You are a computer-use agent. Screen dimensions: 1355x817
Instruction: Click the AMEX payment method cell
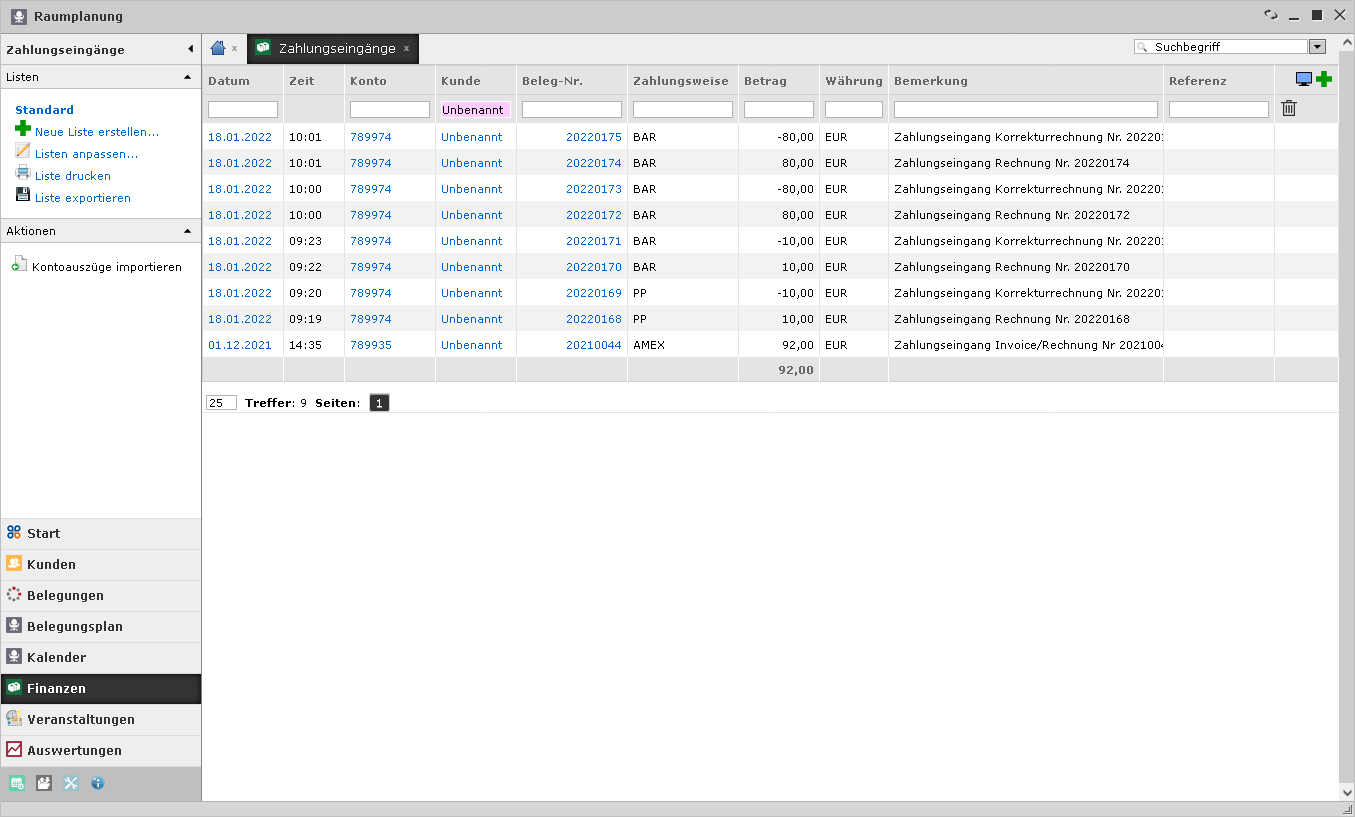tap(649, 345)
